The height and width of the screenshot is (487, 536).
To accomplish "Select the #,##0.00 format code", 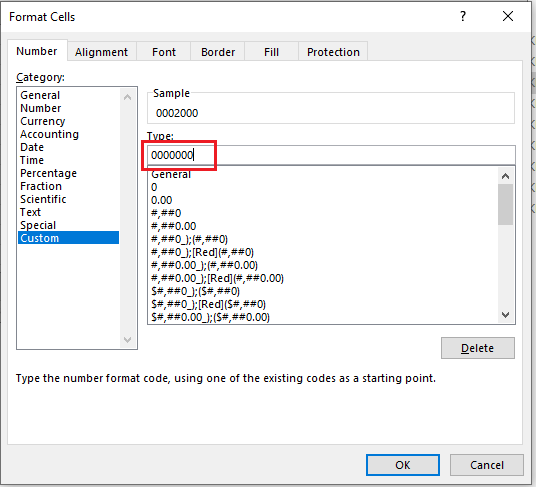I will pyautogui.click(x=174, y=226).
